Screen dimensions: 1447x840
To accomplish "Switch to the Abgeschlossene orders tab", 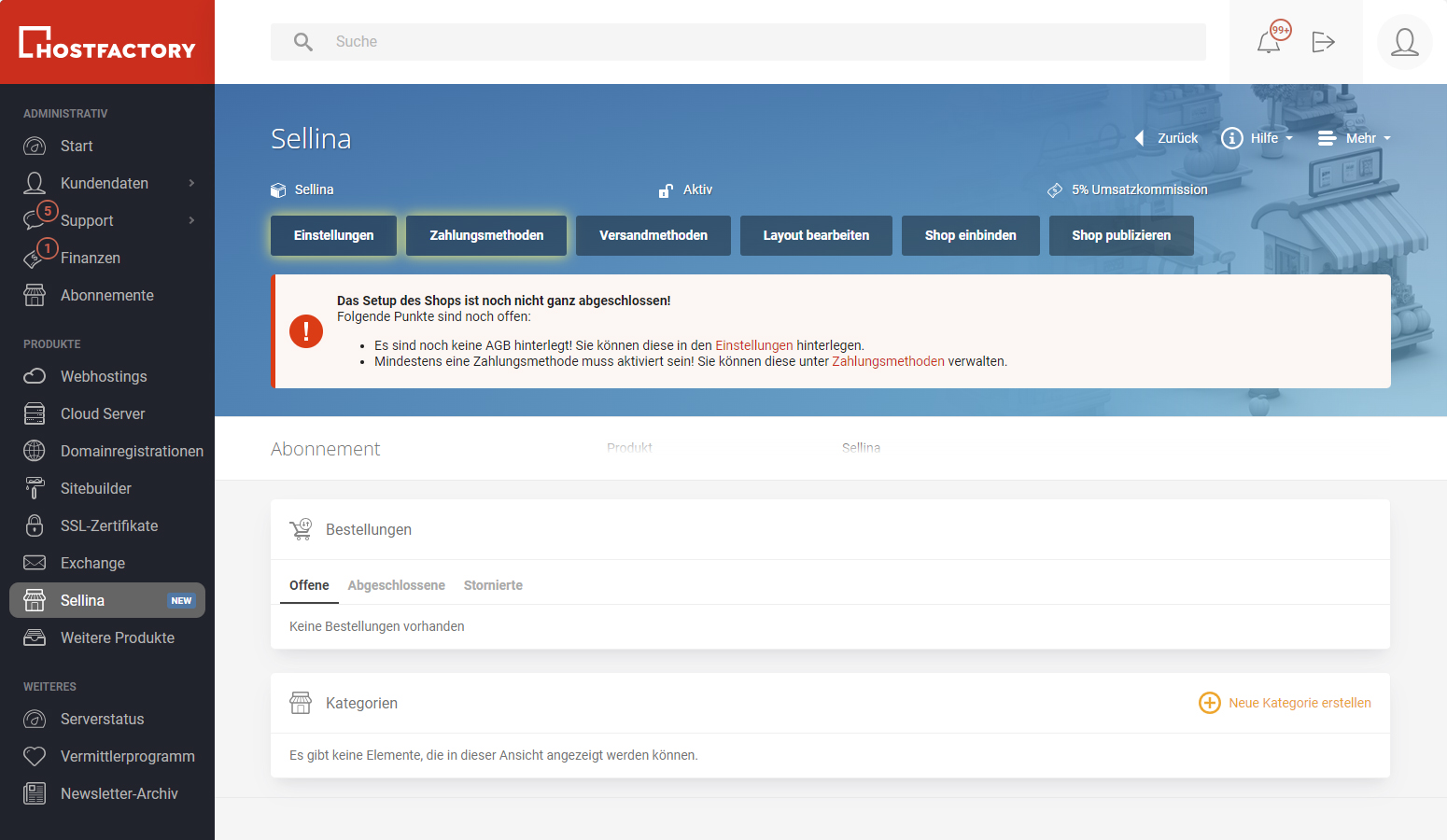I will tap(396, 585).
